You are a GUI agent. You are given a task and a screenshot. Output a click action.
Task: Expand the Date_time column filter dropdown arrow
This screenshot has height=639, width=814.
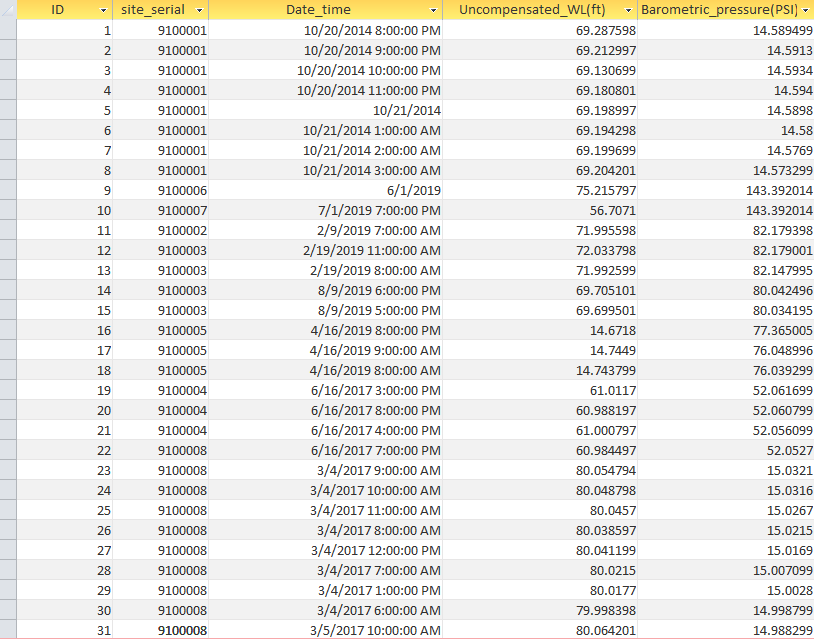click(x=433, y=10)
